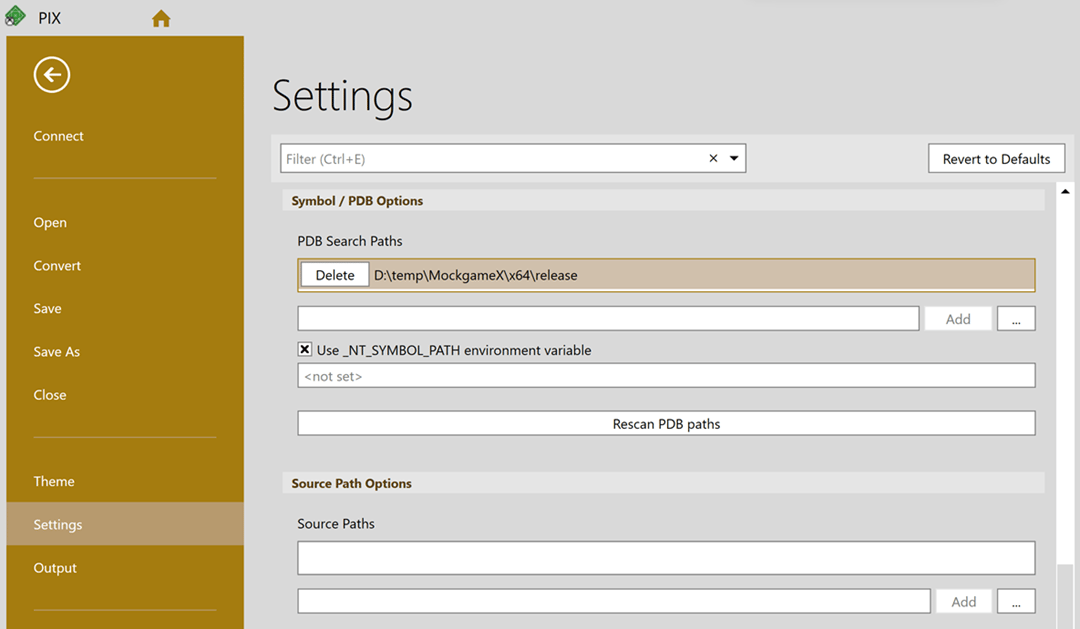Open the Theme page

pos(54,482)
